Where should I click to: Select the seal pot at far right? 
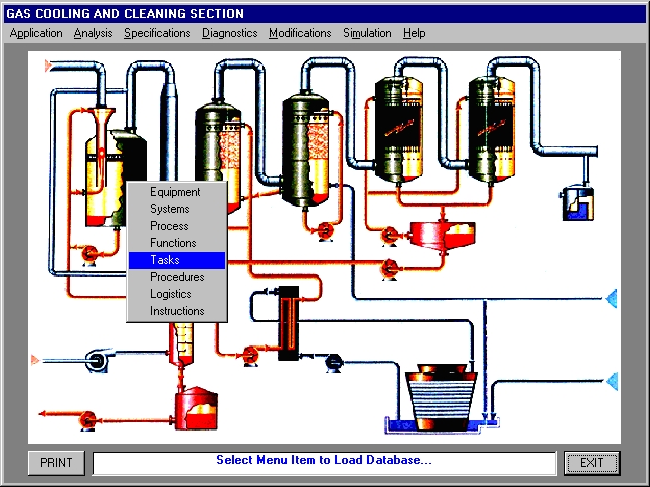[578, 204]
